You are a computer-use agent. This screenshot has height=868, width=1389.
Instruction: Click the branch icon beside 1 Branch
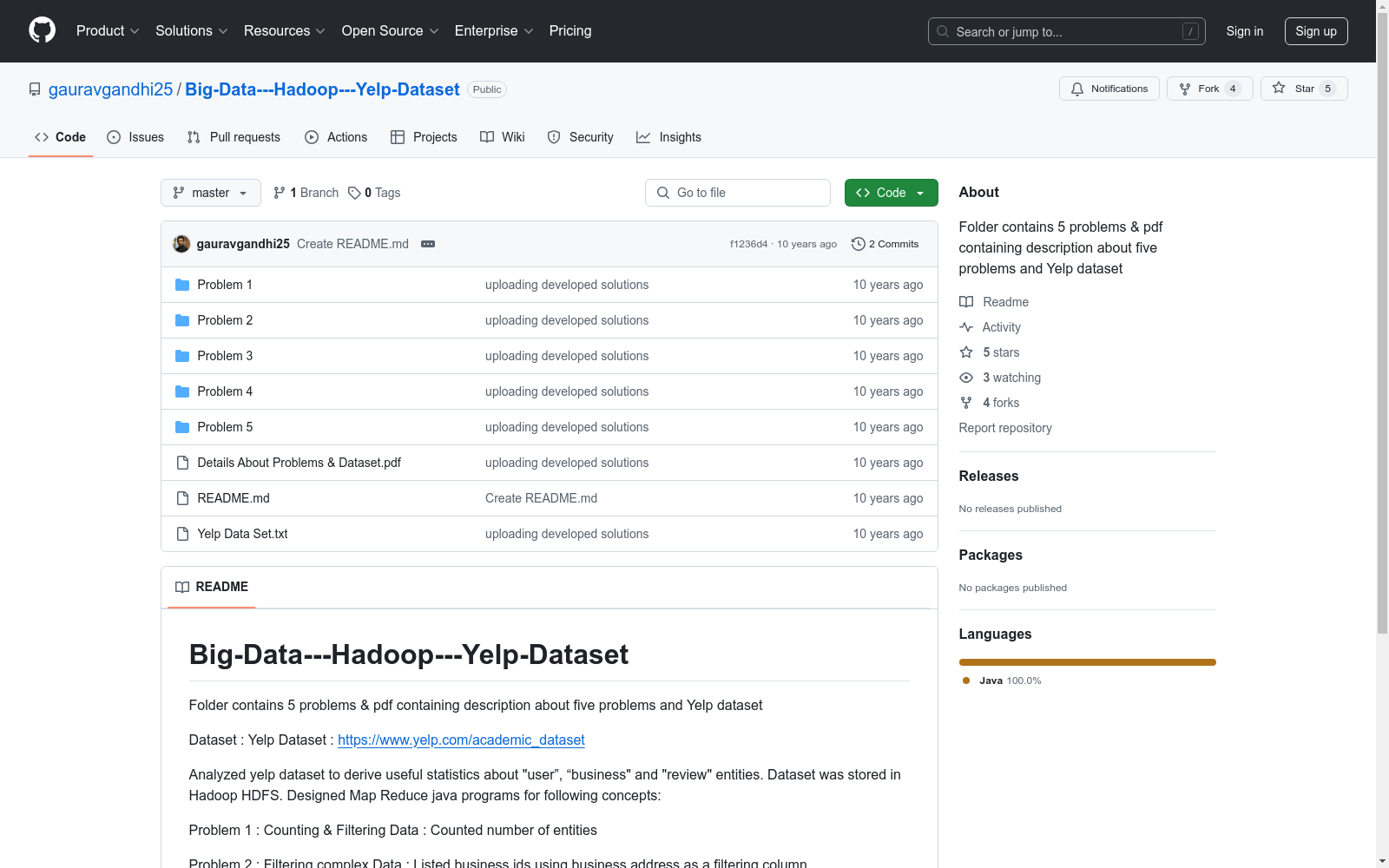280,193
